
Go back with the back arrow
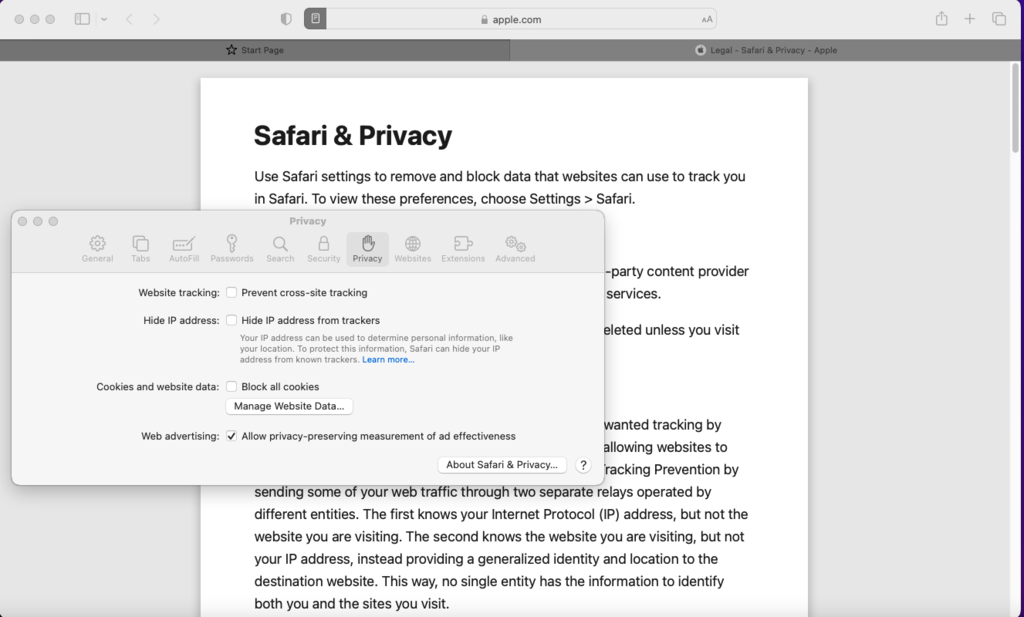(129, 19)
